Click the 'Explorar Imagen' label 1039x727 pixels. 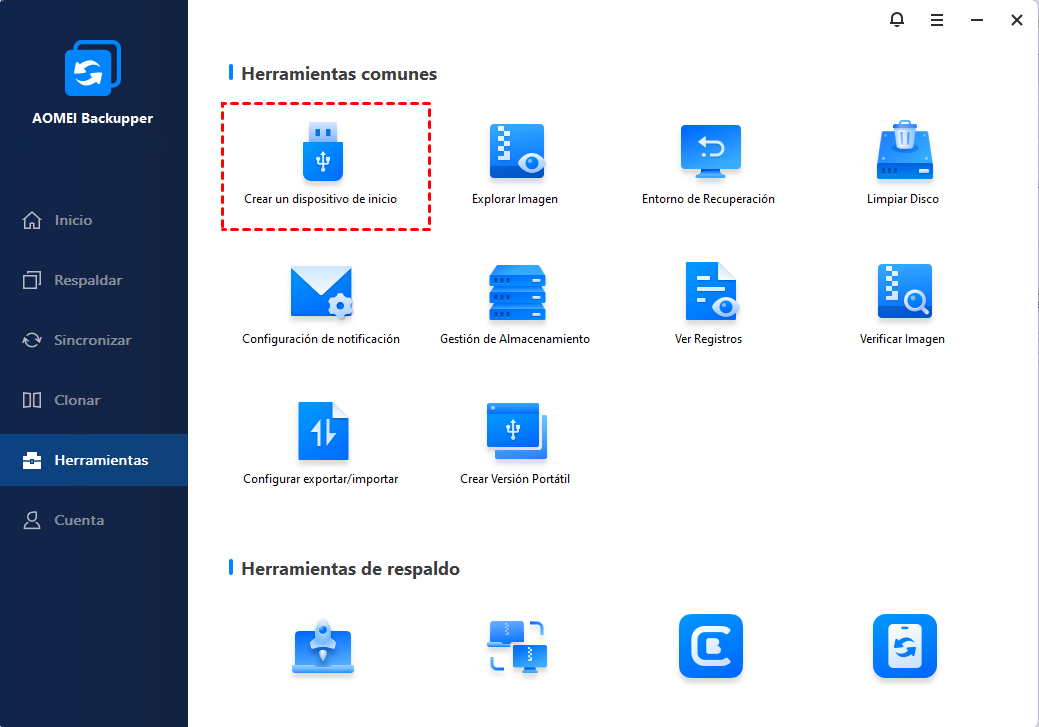coord(515,199)
